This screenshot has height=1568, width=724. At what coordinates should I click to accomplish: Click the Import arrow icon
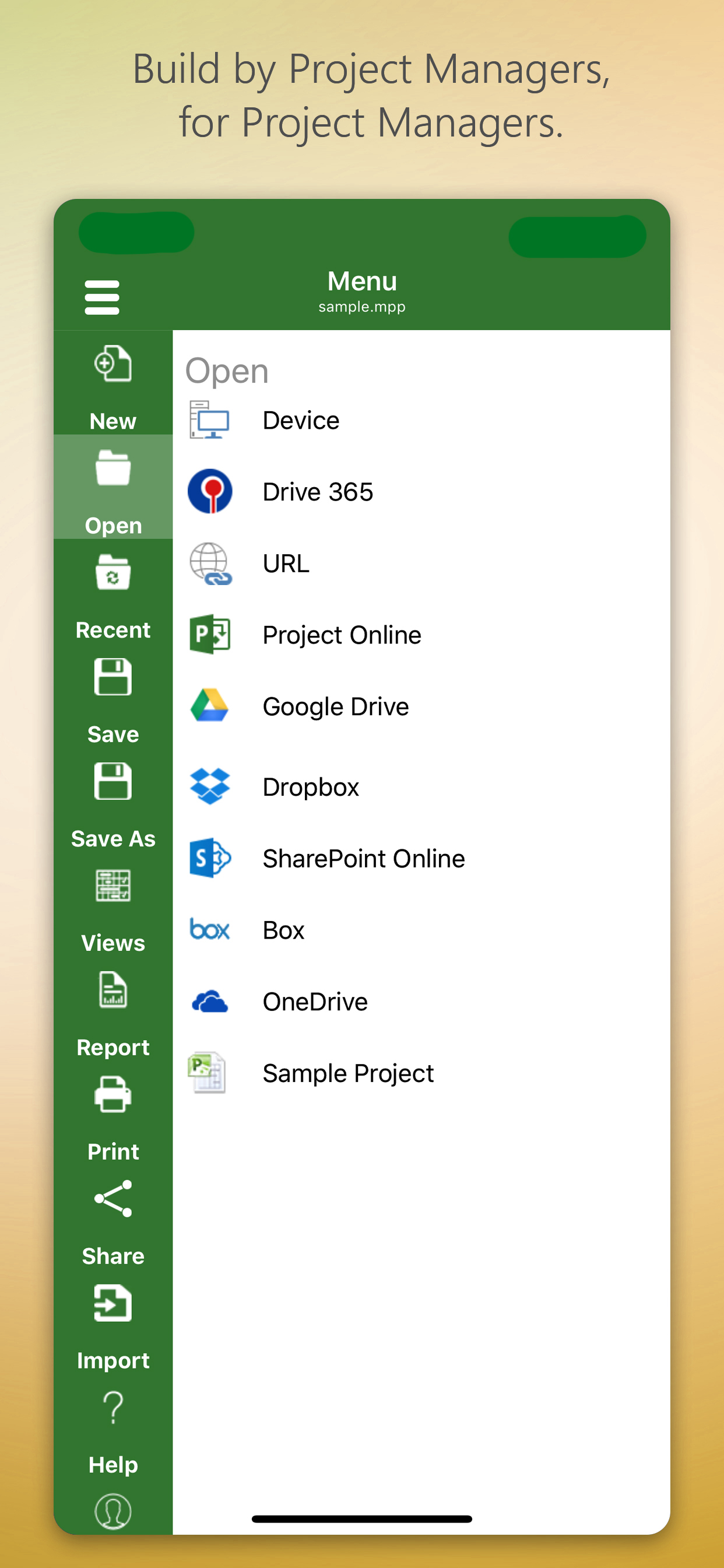tap(113, 1303)
